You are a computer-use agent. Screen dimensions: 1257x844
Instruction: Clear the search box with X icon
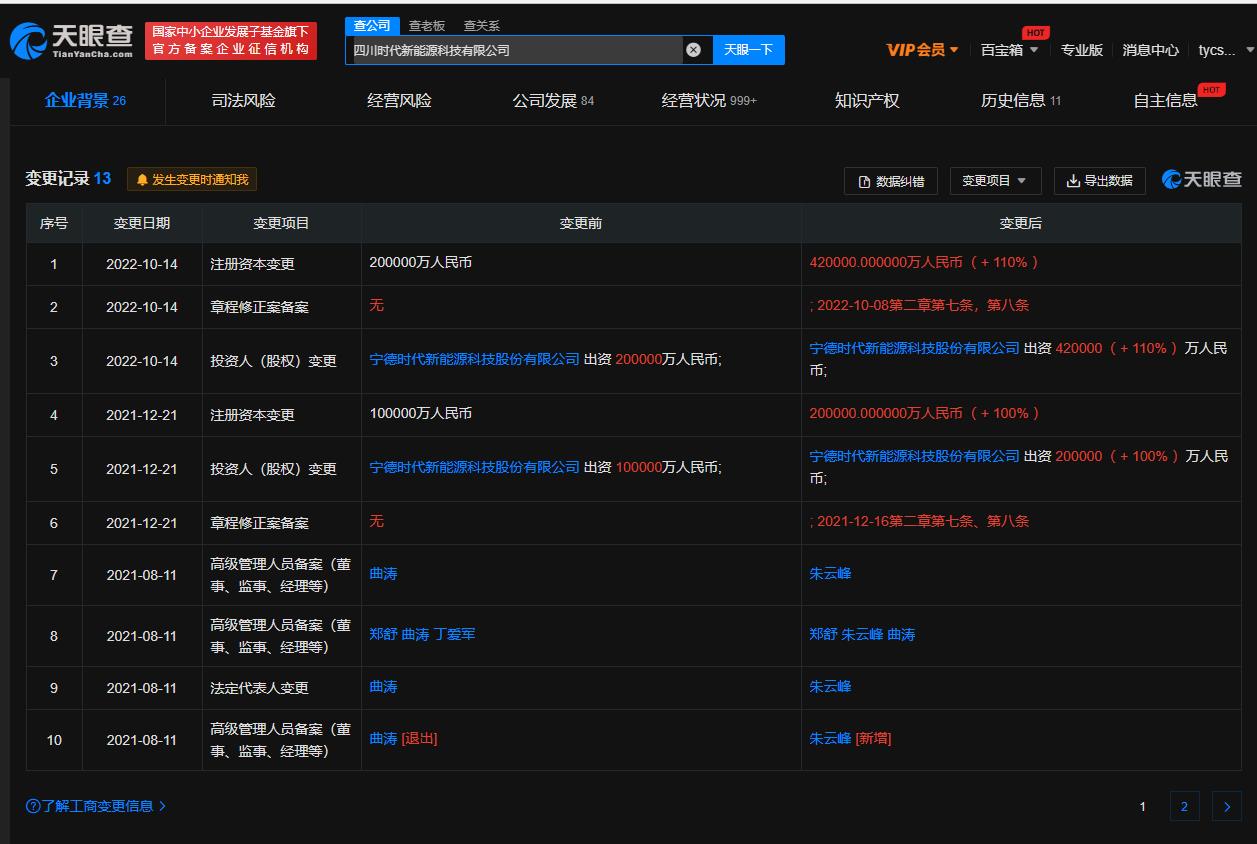tap(693, 50)
